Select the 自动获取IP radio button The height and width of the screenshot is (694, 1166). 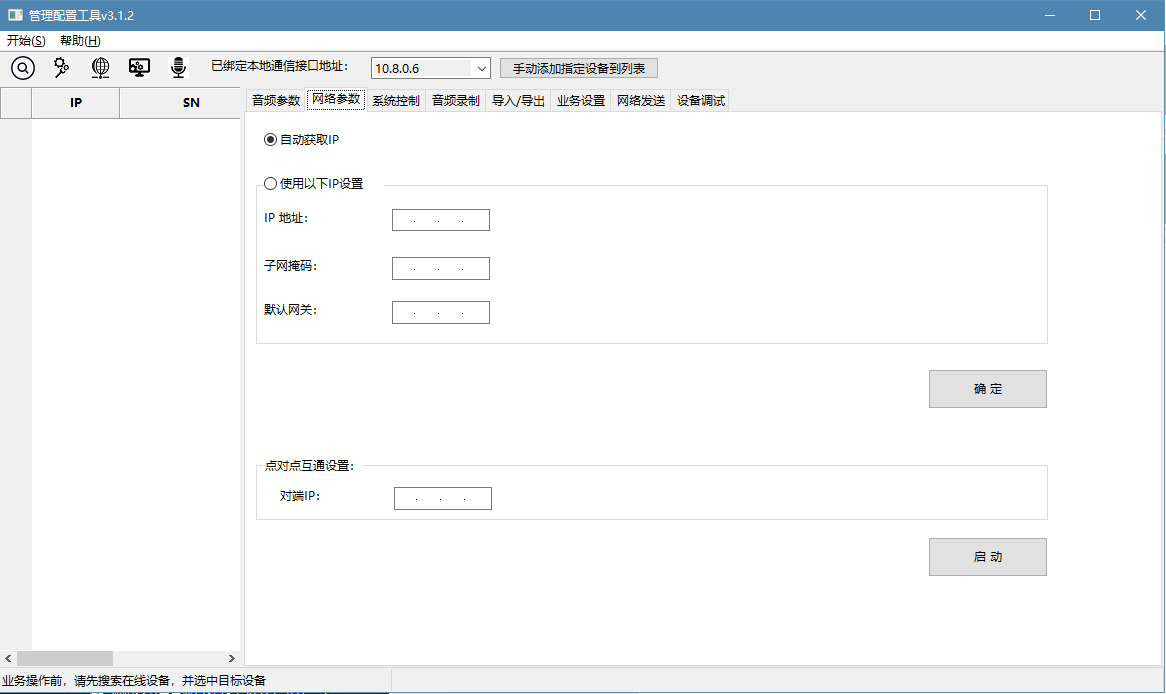point(270,139)
